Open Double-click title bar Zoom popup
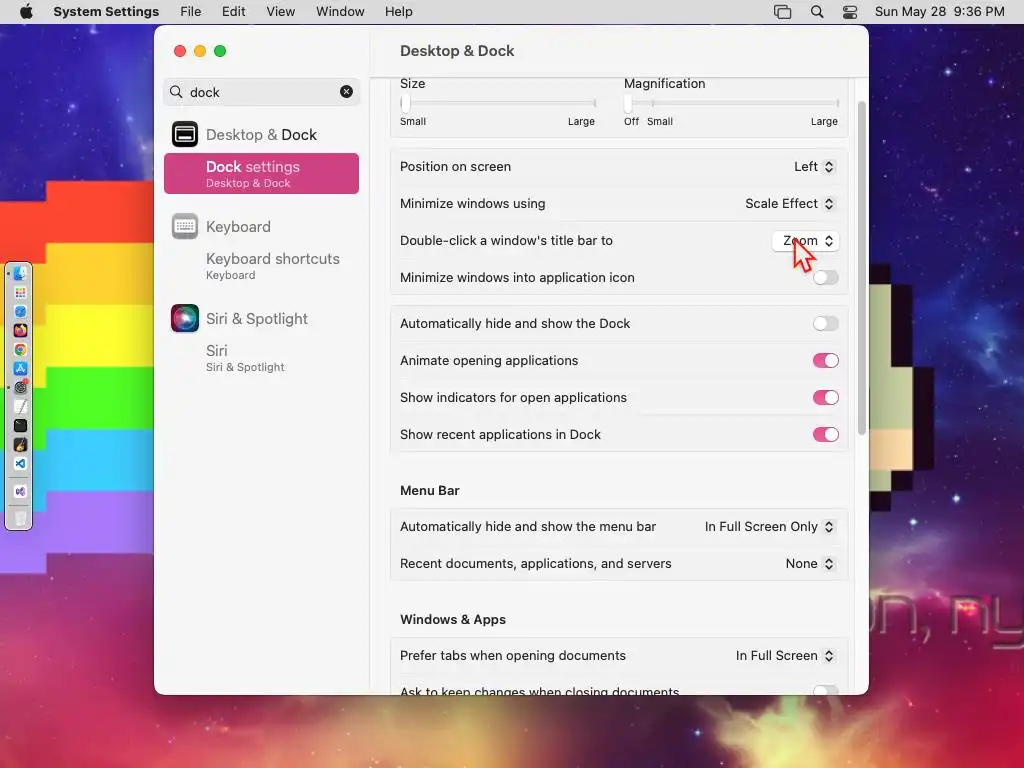Image resolution: width=1024 pixels, height=768 pixels. [x=806, y=241]
